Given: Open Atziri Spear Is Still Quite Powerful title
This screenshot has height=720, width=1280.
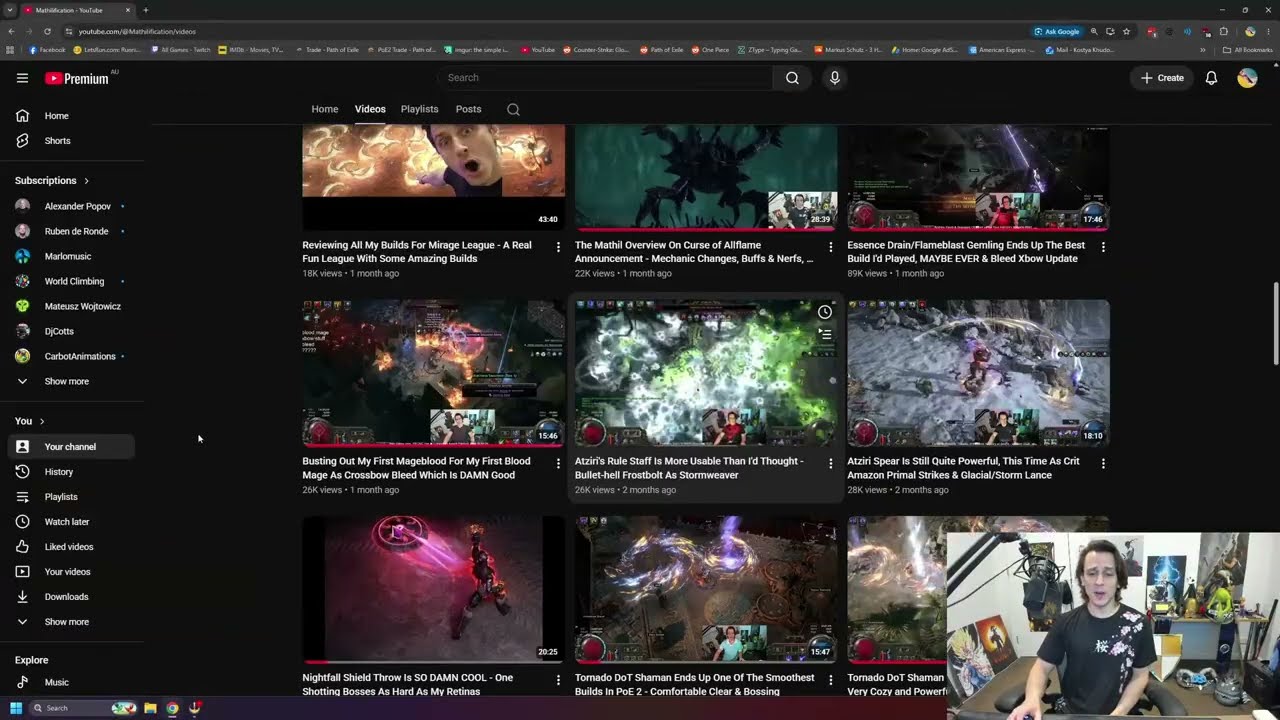Looking at the screenshot, I should (x=963, y=468).
